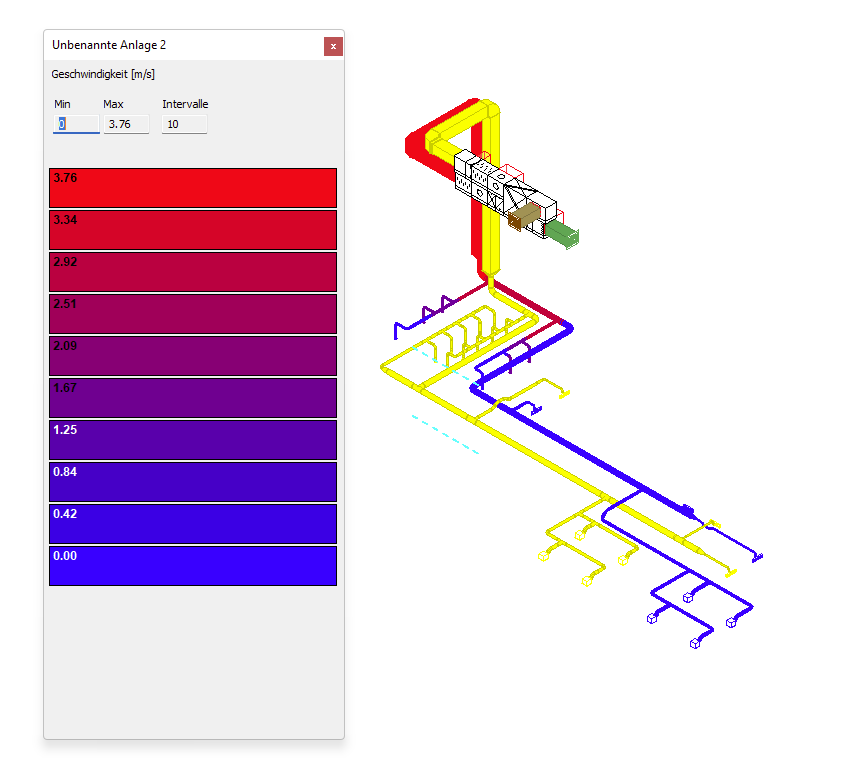Select the 2.09 purple color swatch
Screen dimensions: 863x758
click(192, 356)
